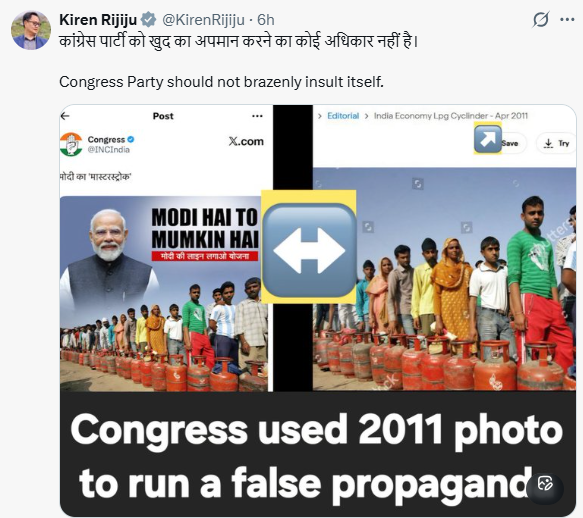
Task: Open the 6h timestamp link
Action: [x=266, y=20]
